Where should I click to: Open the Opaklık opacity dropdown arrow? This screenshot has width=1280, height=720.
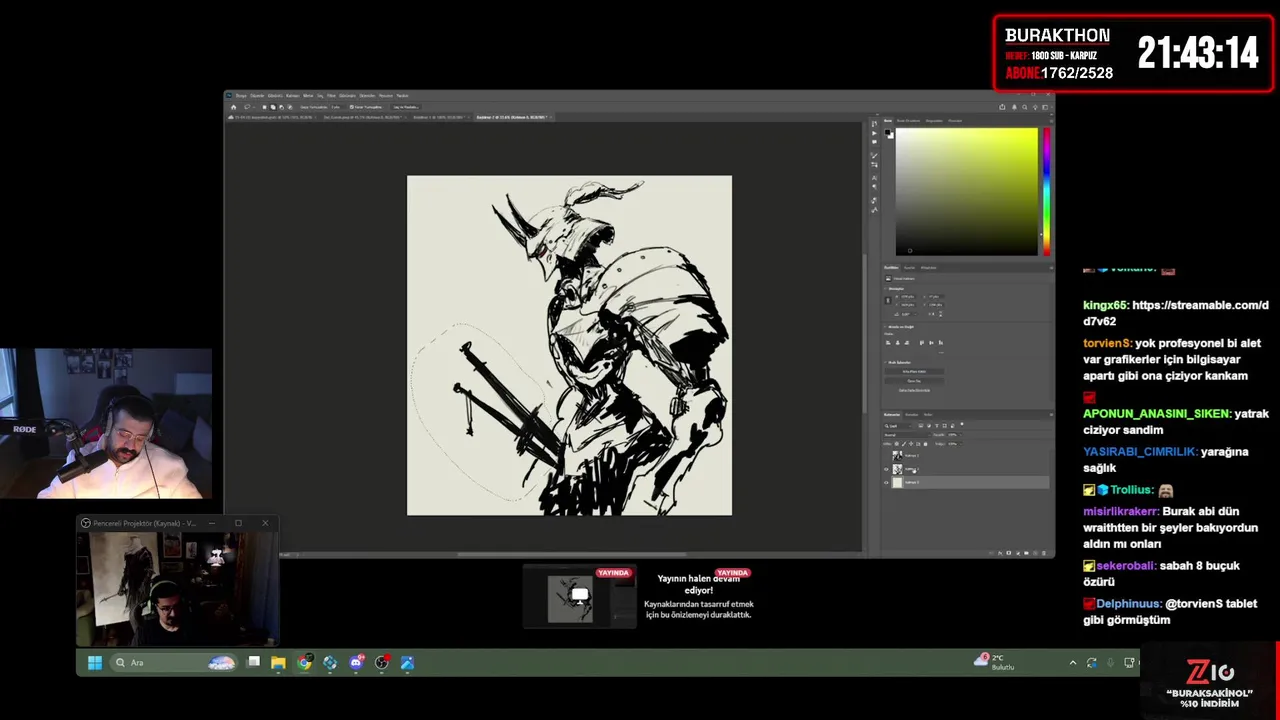click(960, 435)
